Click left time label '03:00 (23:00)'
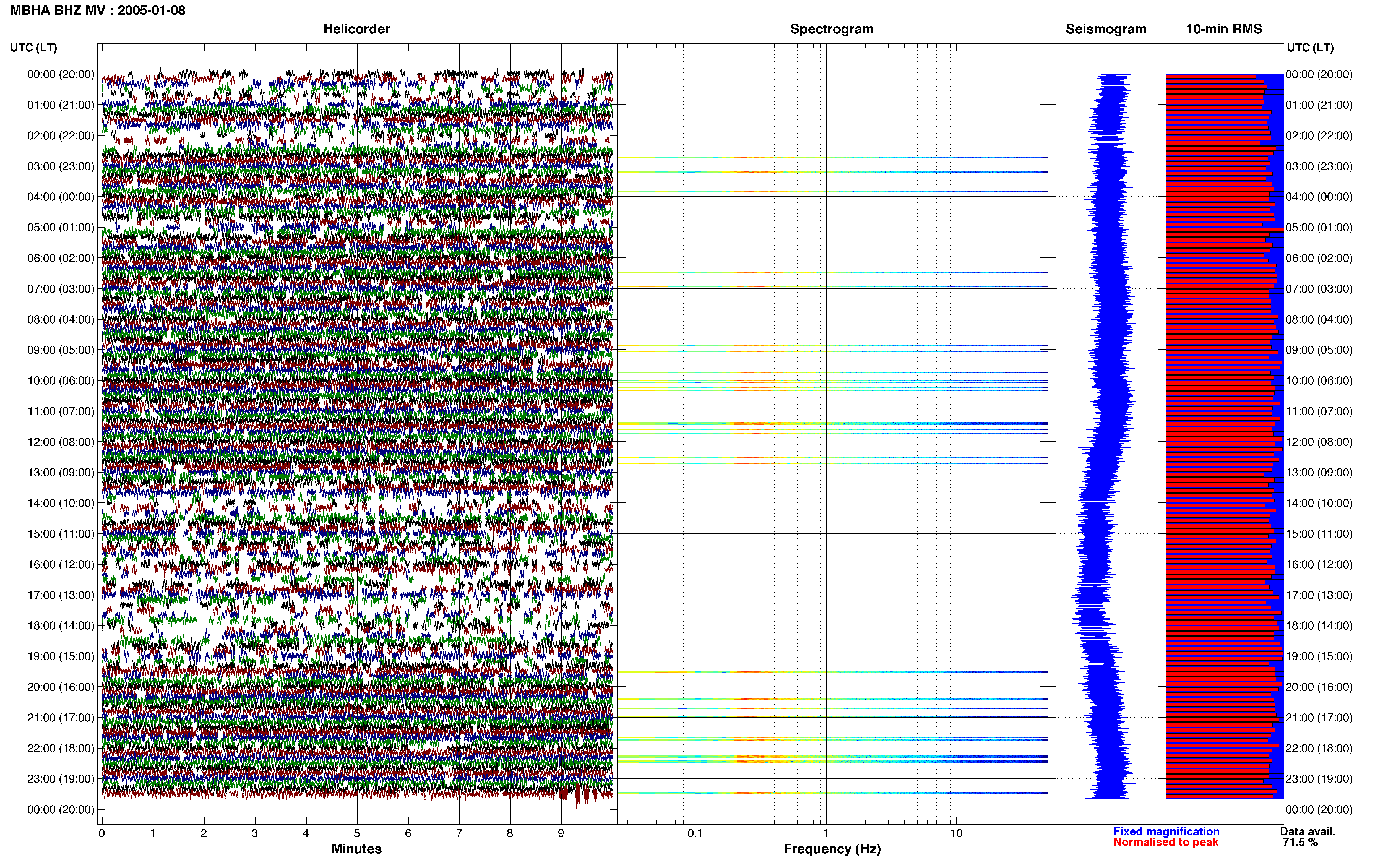This screenshot has height=868, width=1388. click(x=61, y=166)
